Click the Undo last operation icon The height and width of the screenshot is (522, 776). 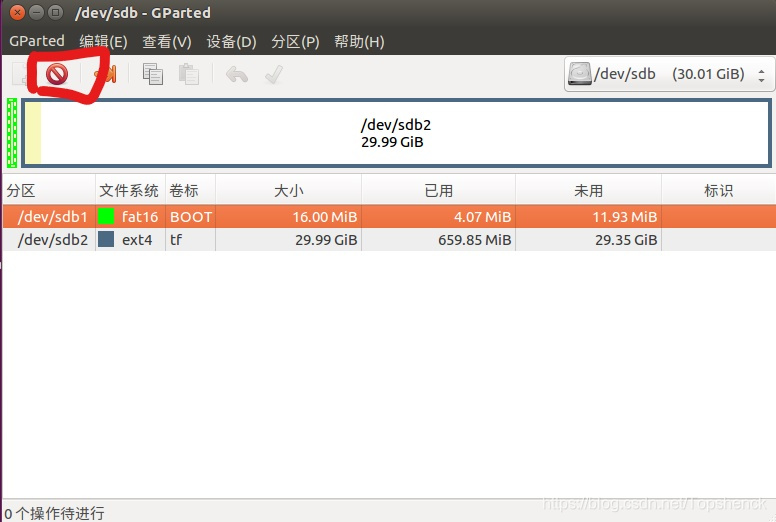(x=237, y=75)
